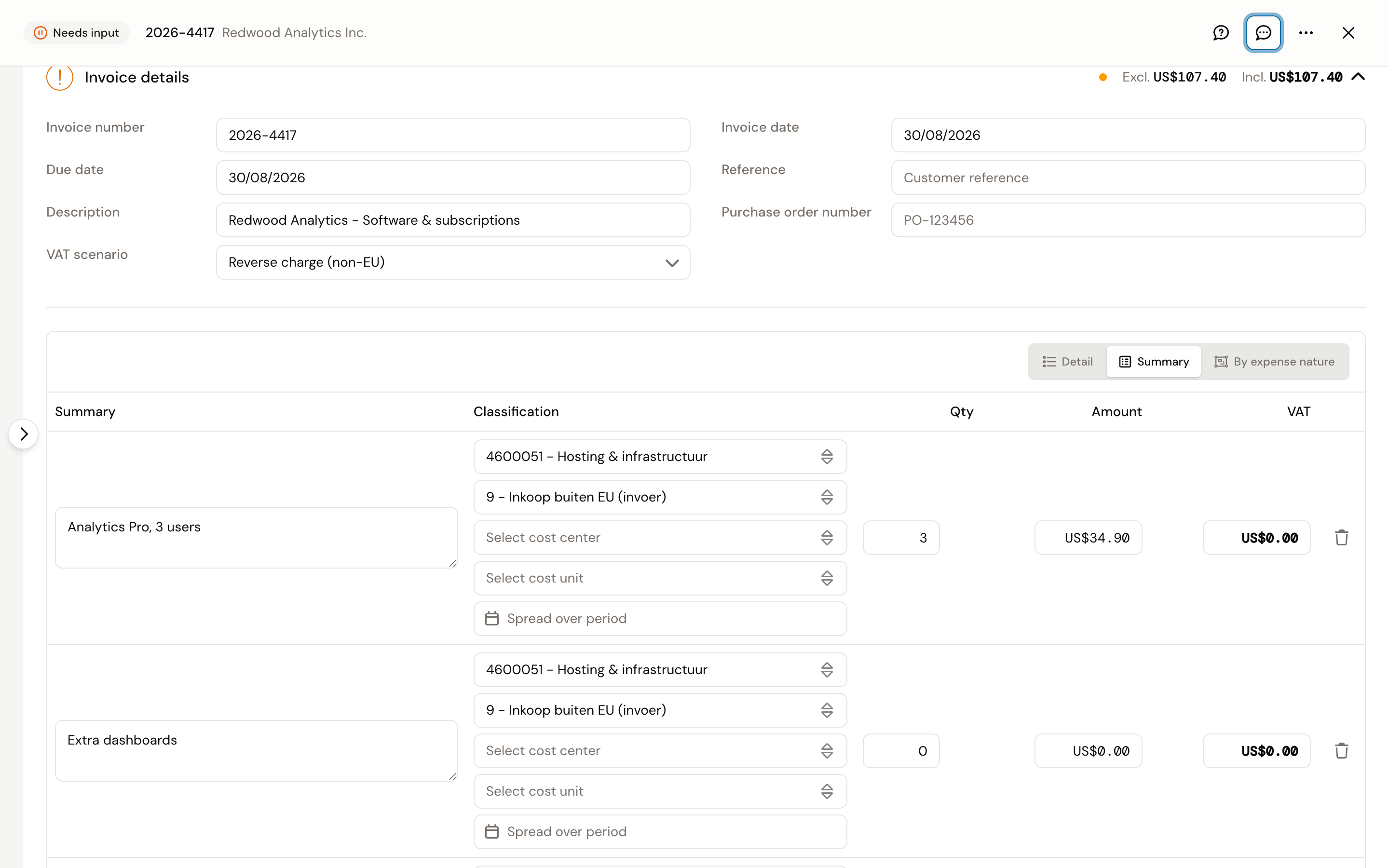Click the Customer reference field

[1128, 177]
